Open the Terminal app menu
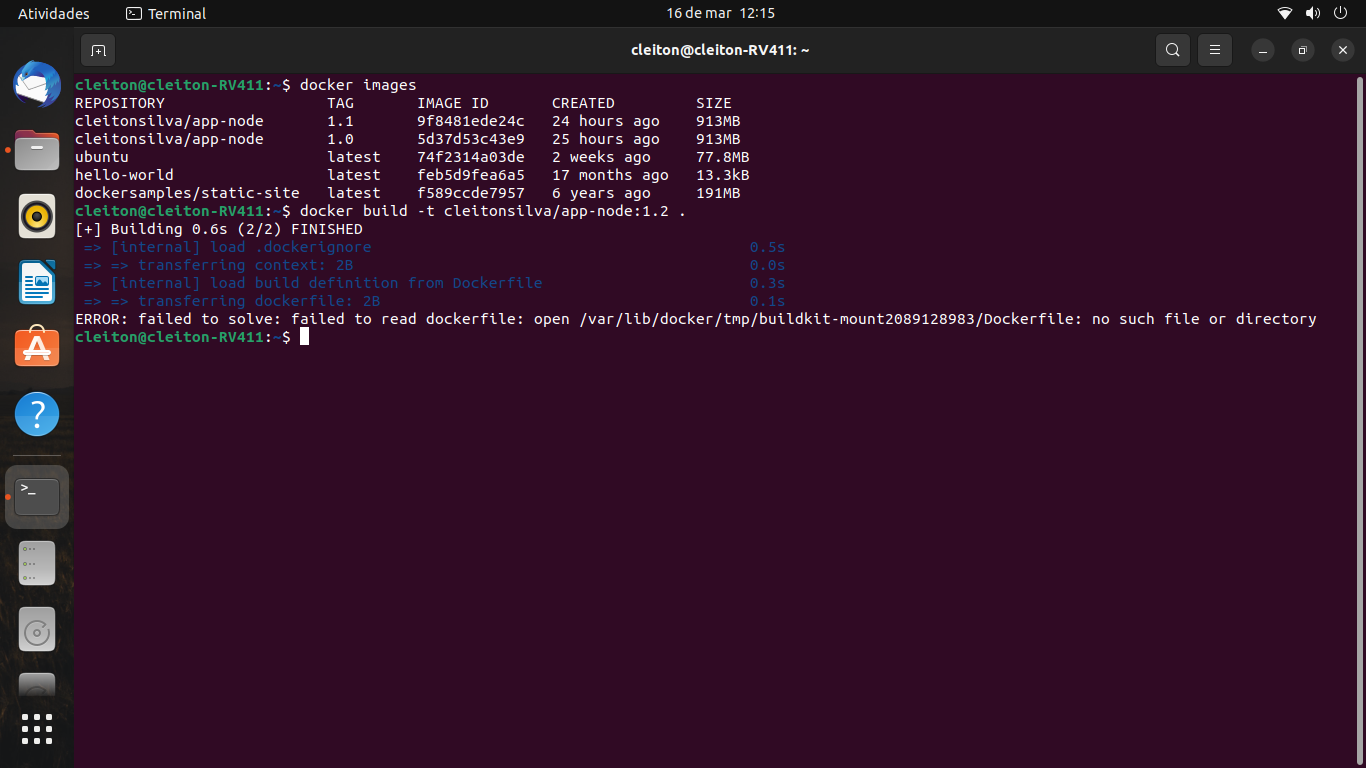Image resolution: width=1366 pixels, height=768 pixels. coord(166,14)
